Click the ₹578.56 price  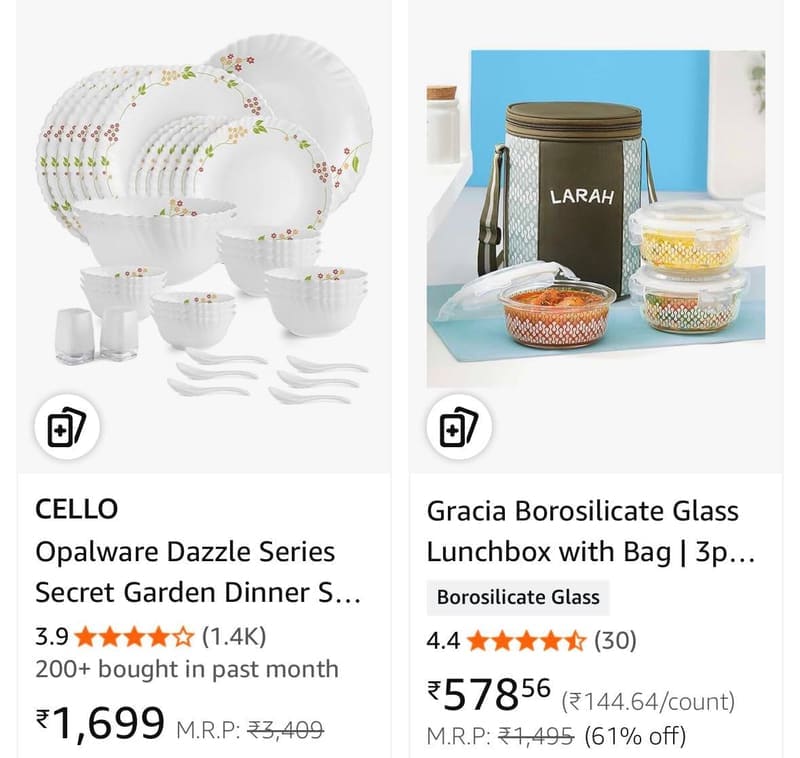(x=489, y=695)
